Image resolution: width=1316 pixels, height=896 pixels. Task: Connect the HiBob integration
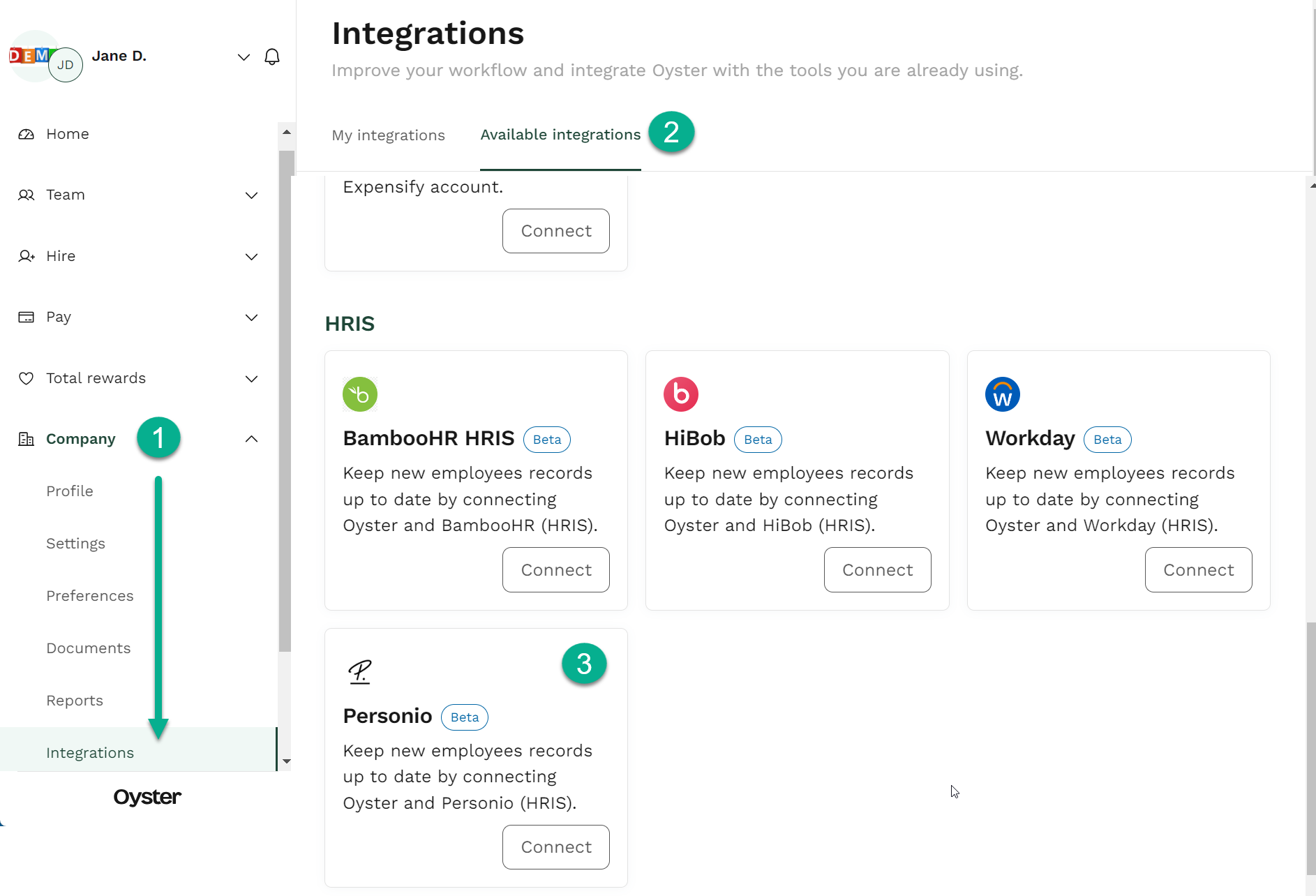pyautogui.click(x=877, y=570)
